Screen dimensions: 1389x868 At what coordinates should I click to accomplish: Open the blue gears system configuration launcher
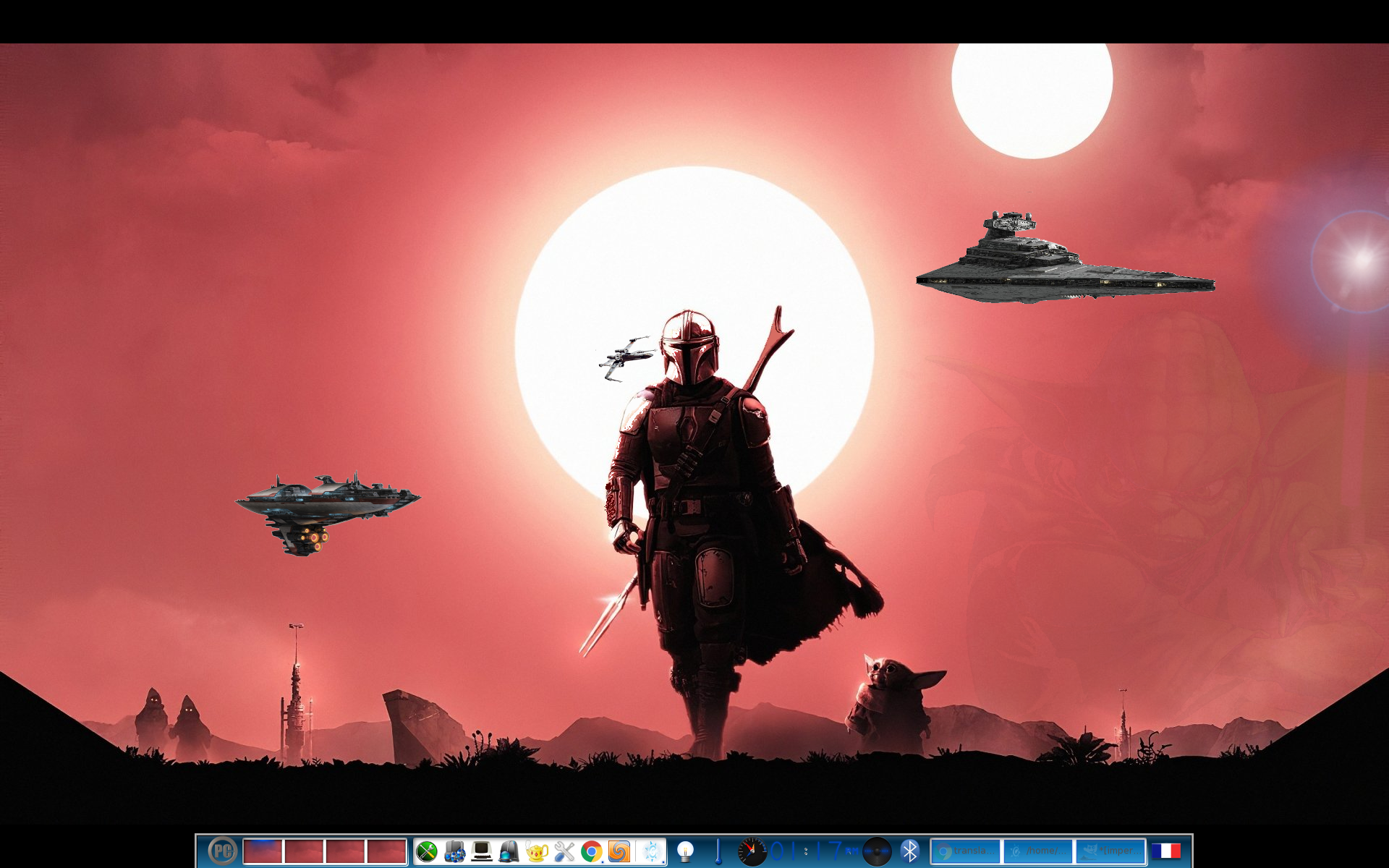point(454,852)
